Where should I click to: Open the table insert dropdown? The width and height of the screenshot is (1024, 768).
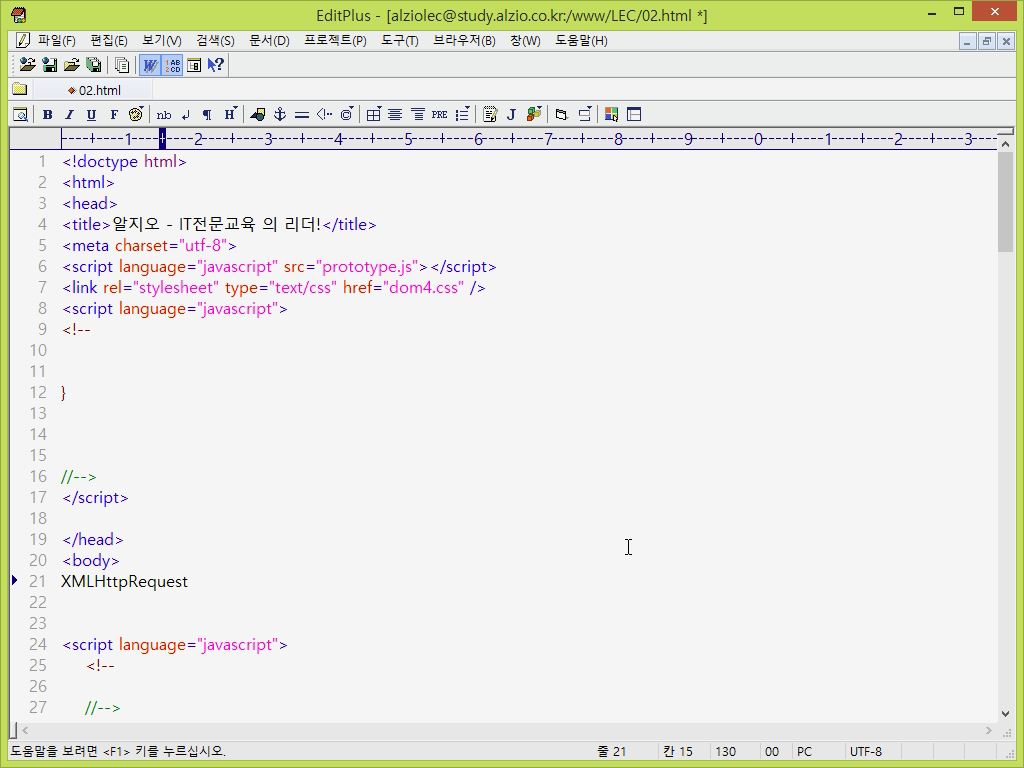pos(374,114)
